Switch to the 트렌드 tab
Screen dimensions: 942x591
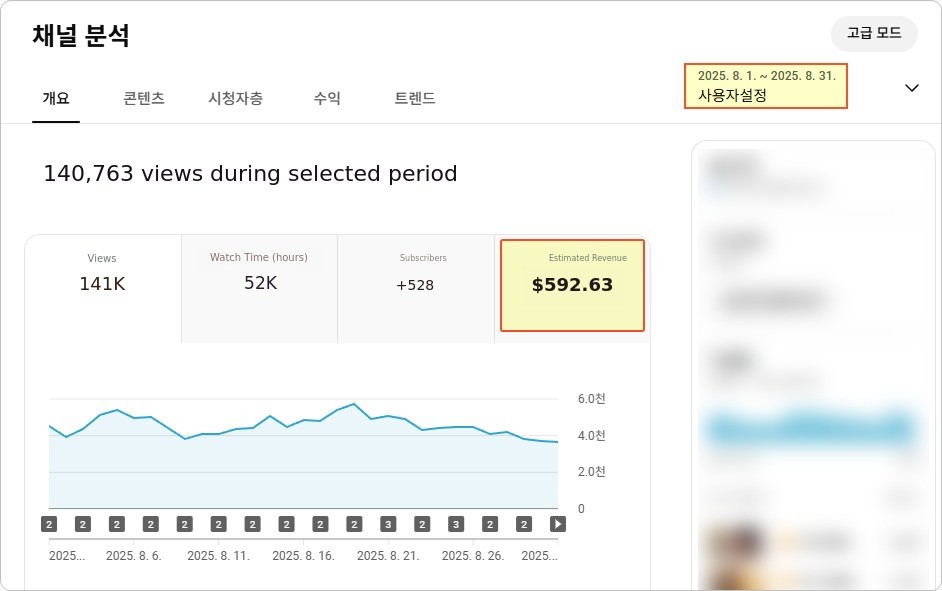[415, 98]
